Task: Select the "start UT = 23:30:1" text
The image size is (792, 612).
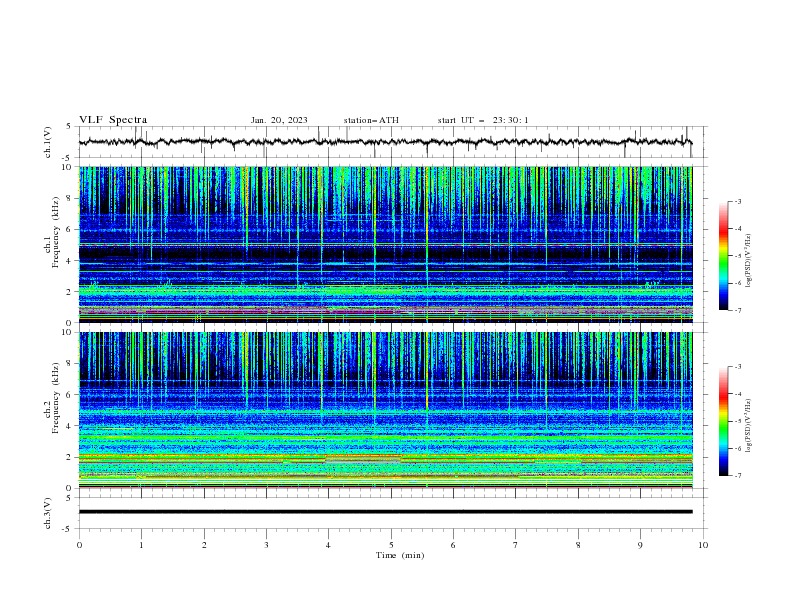Action: click(483, 120)
